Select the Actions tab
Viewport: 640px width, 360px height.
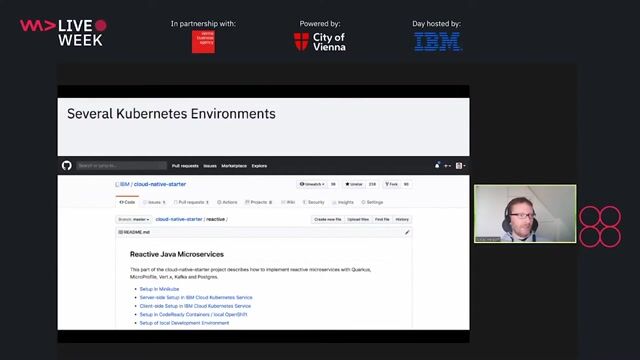tap(227, 202)
